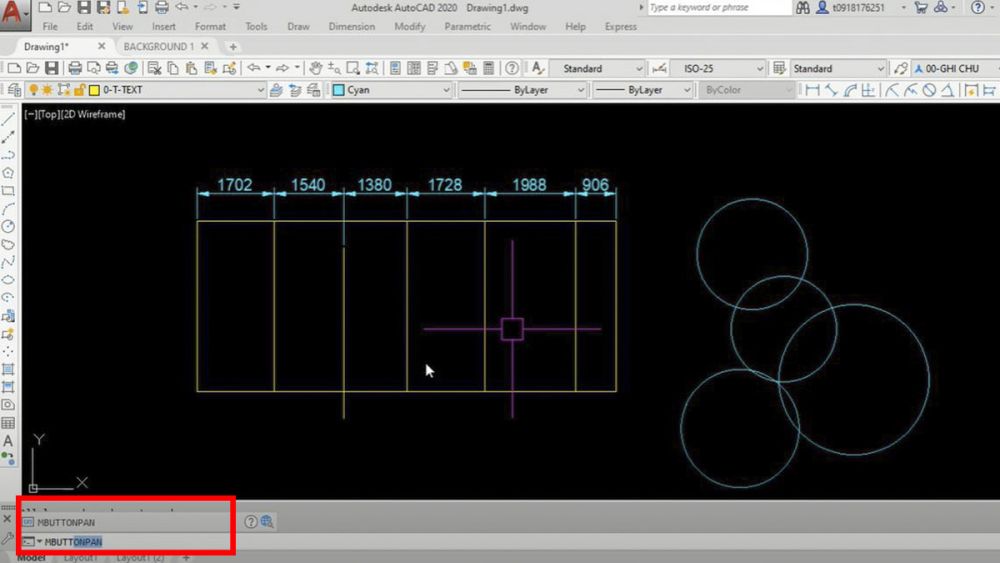Viewport: 1000px width, 563px height.
Task: Click the Copy to clipboard icon
Action: pos(173,68)
